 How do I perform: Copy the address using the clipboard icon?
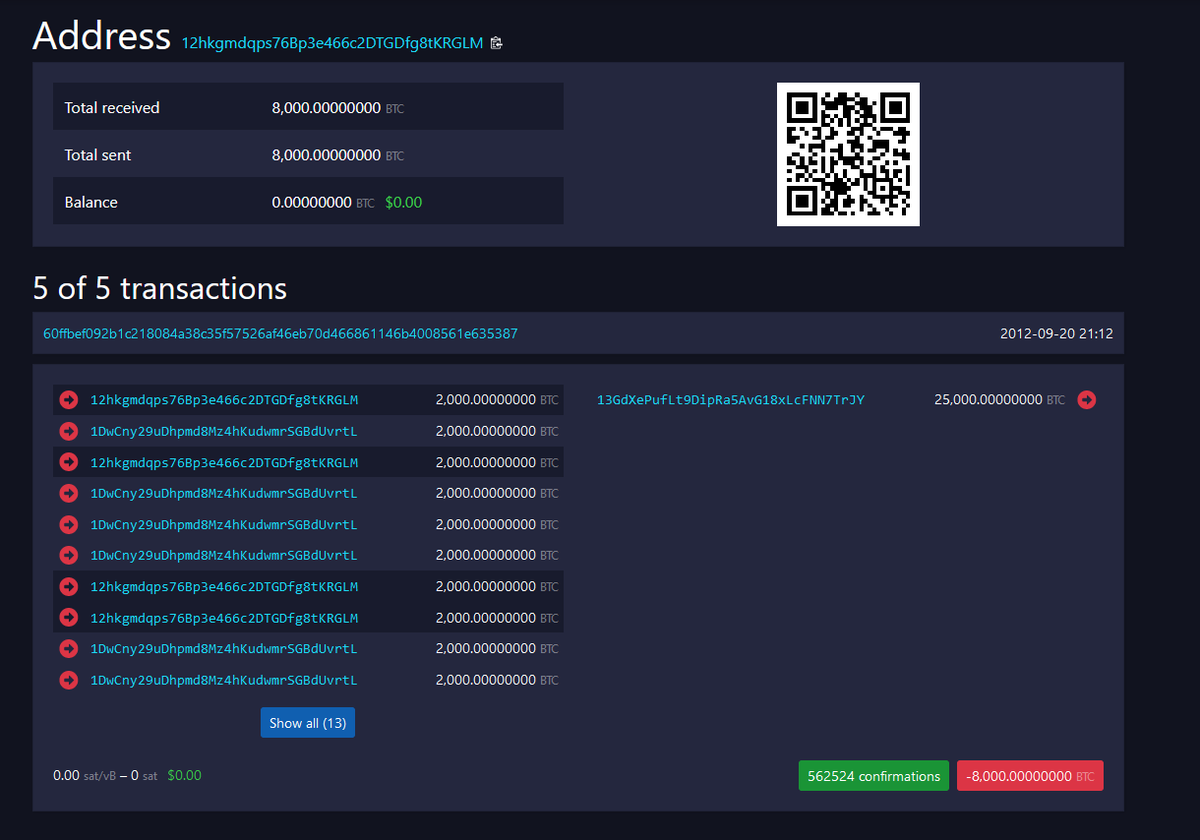pos(496,43)
